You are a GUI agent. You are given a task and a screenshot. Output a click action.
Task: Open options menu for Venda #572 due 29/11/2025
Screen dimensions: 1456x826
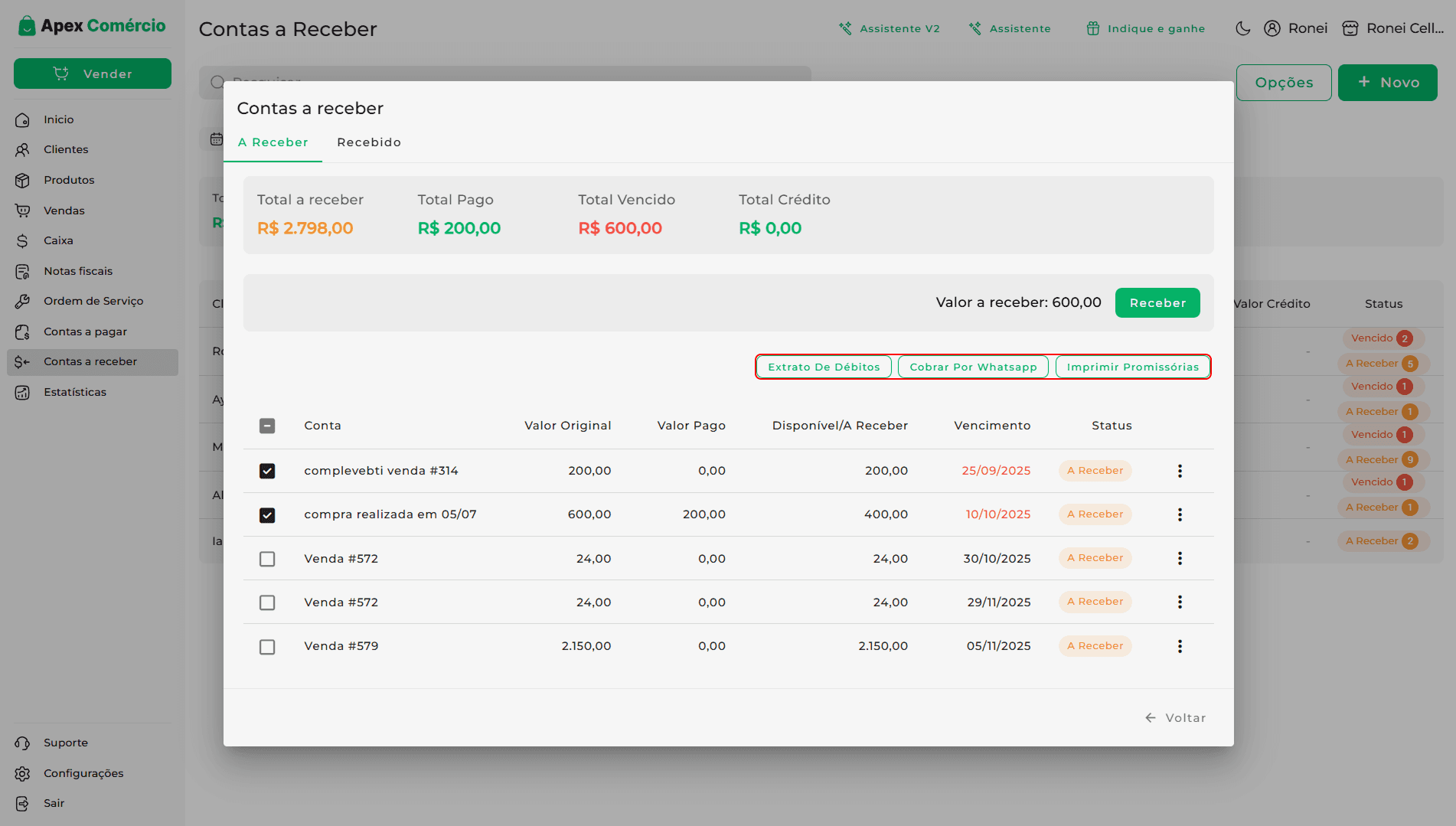click(1180, 602)
